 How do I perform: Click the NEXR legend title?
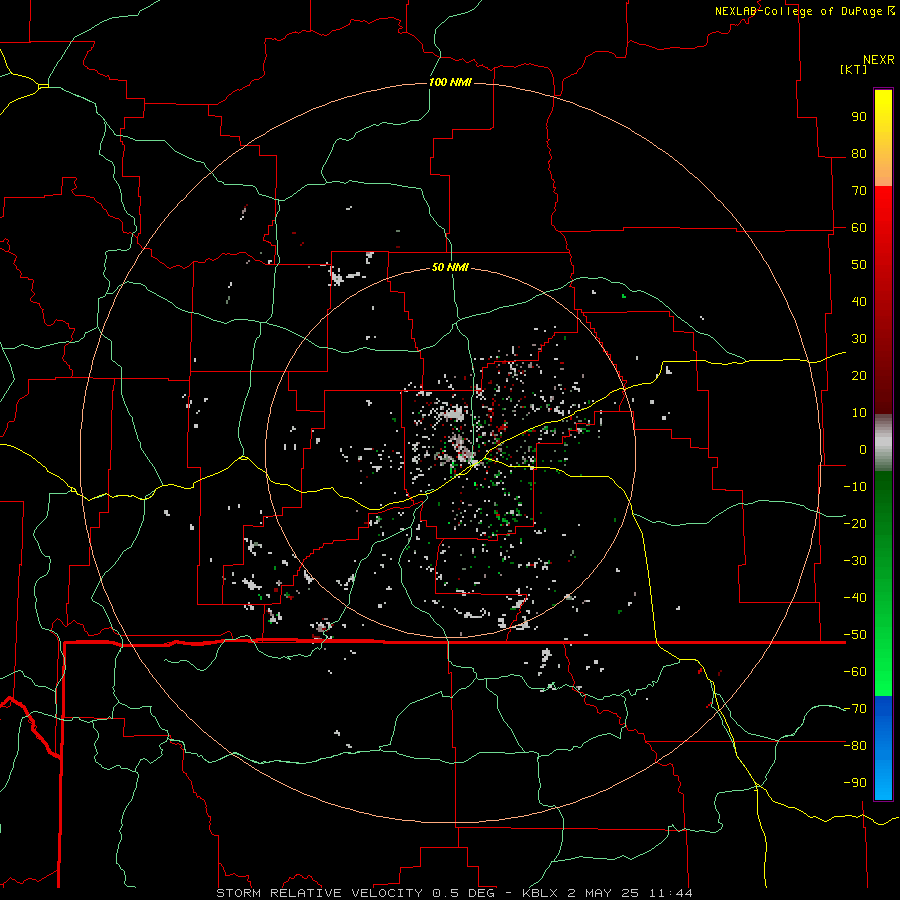click(x=879, y=60)
